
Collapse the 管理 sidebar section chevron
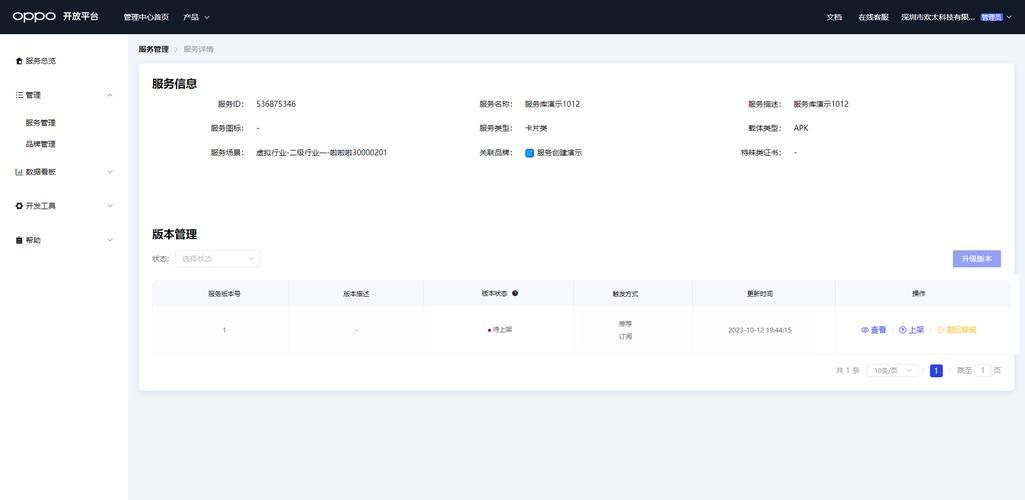tap(110, 95)
